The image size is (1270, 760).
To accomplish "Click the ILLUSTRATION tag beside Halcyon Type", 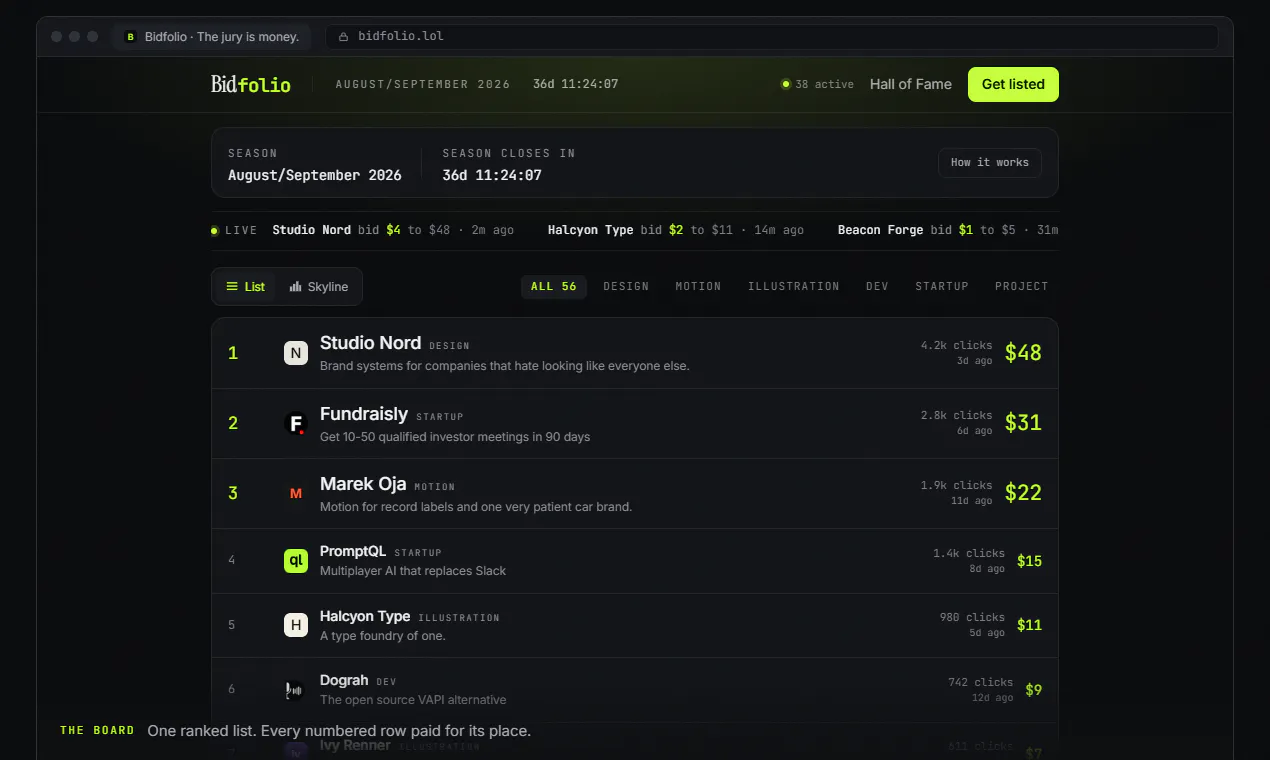I will click(x=459, y=618).
